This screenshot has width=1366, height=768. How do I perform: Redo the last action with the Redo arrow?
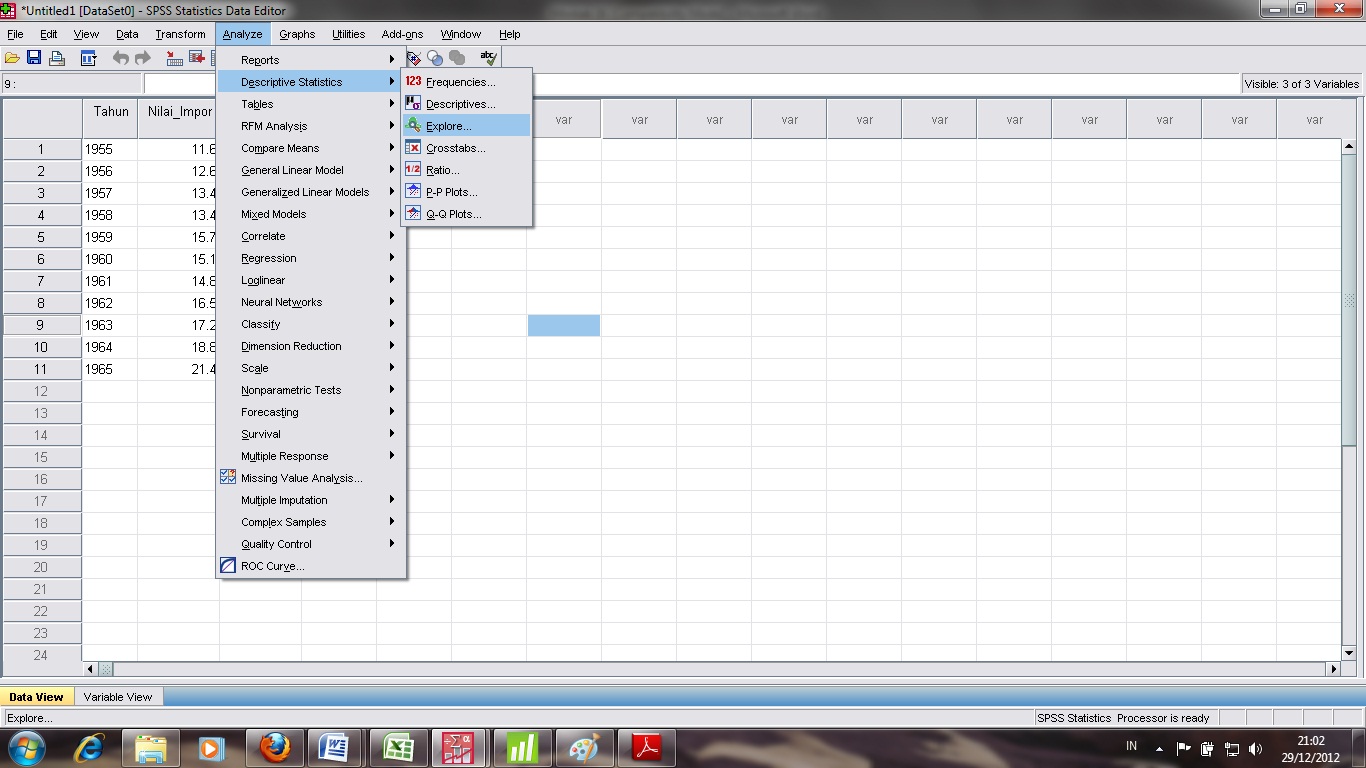click(x=142, y=57)
